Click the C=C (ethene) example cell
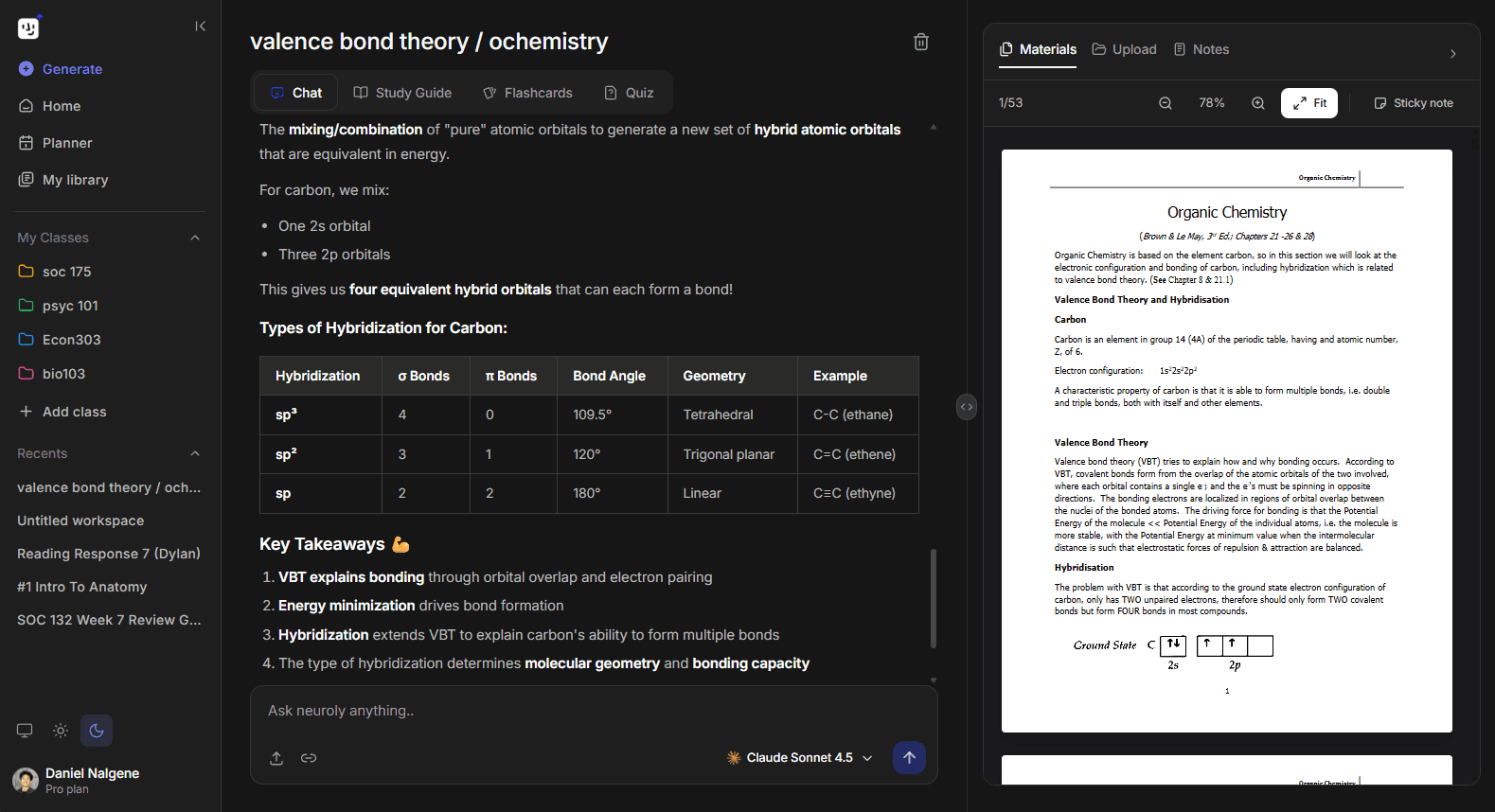The height and width of the screenshot is (812, 1495). click(x=858, y=454)
